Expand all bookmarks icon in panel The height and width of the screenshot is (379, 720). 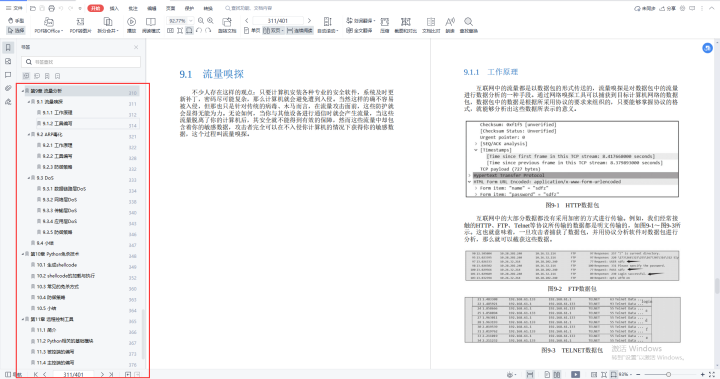pyautogui.click(x=26, y=76)
